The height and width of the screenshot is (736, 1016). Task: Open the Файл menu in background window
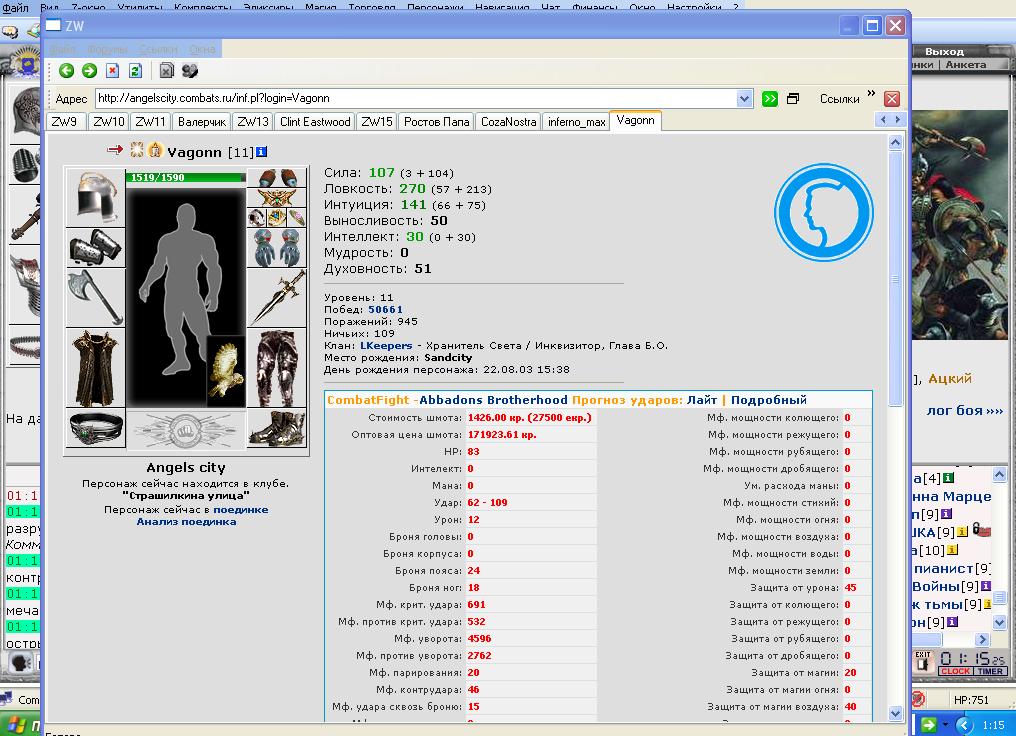16,8
